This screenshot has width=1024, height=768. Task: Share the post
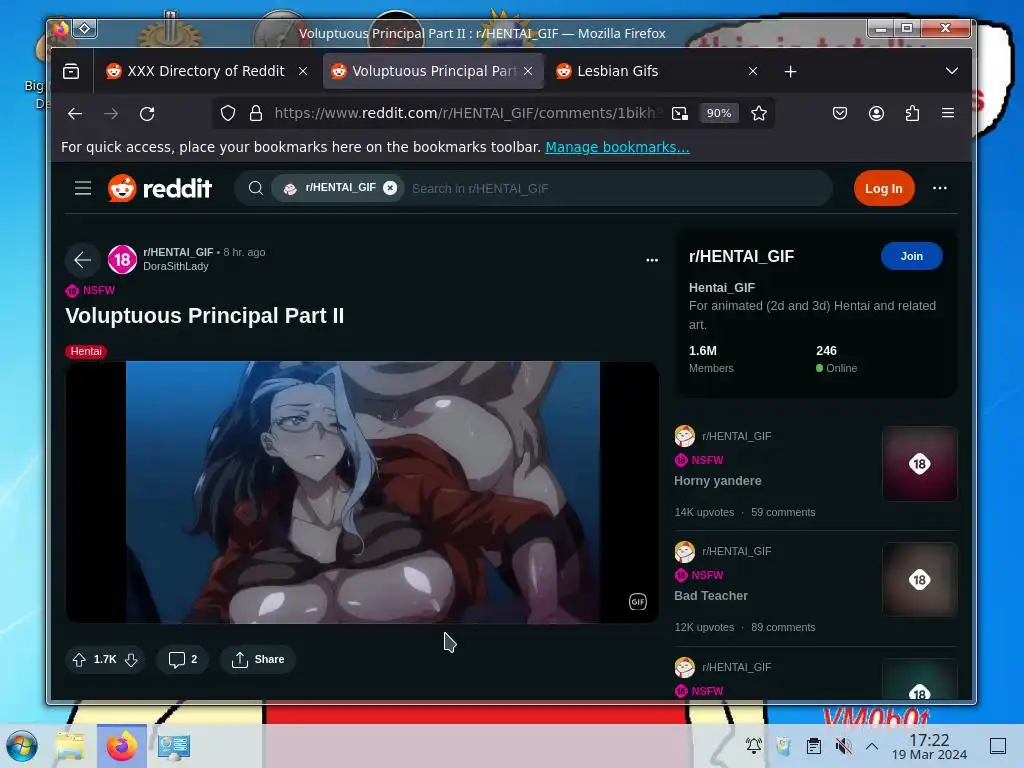(x=258, y=660)
